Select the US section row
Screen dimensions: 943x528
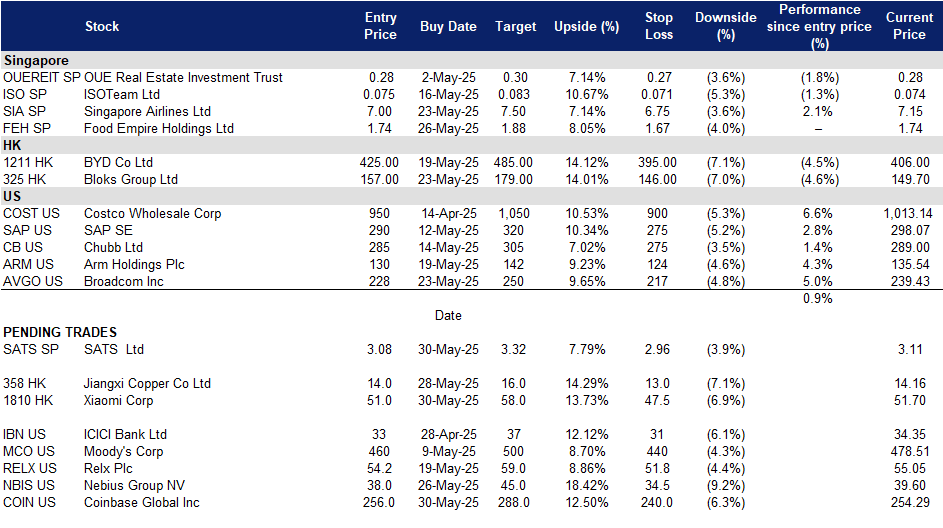tap(472, 196)
